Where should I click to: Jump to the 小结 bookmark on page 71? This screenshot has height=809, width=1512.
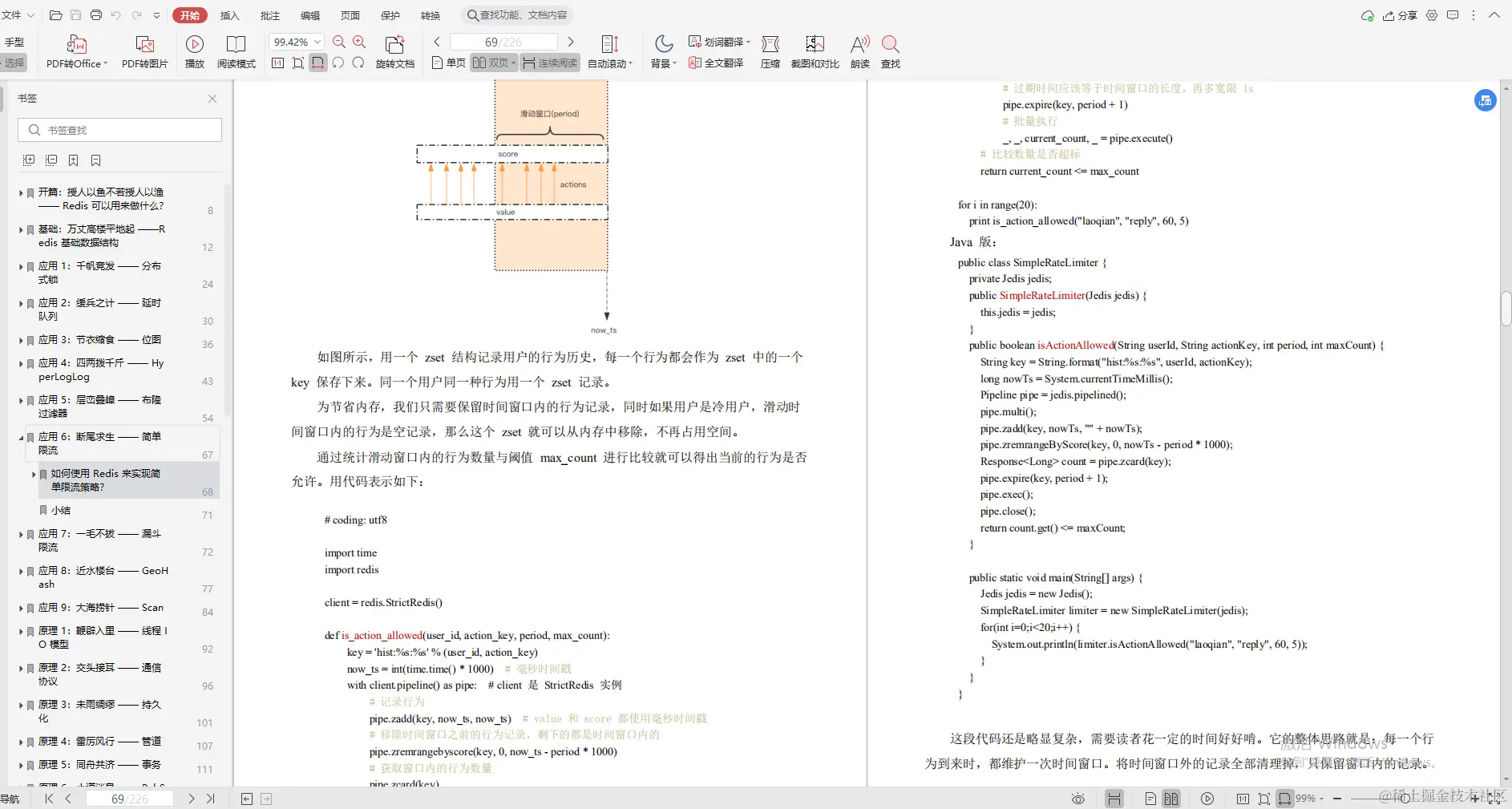59,510
